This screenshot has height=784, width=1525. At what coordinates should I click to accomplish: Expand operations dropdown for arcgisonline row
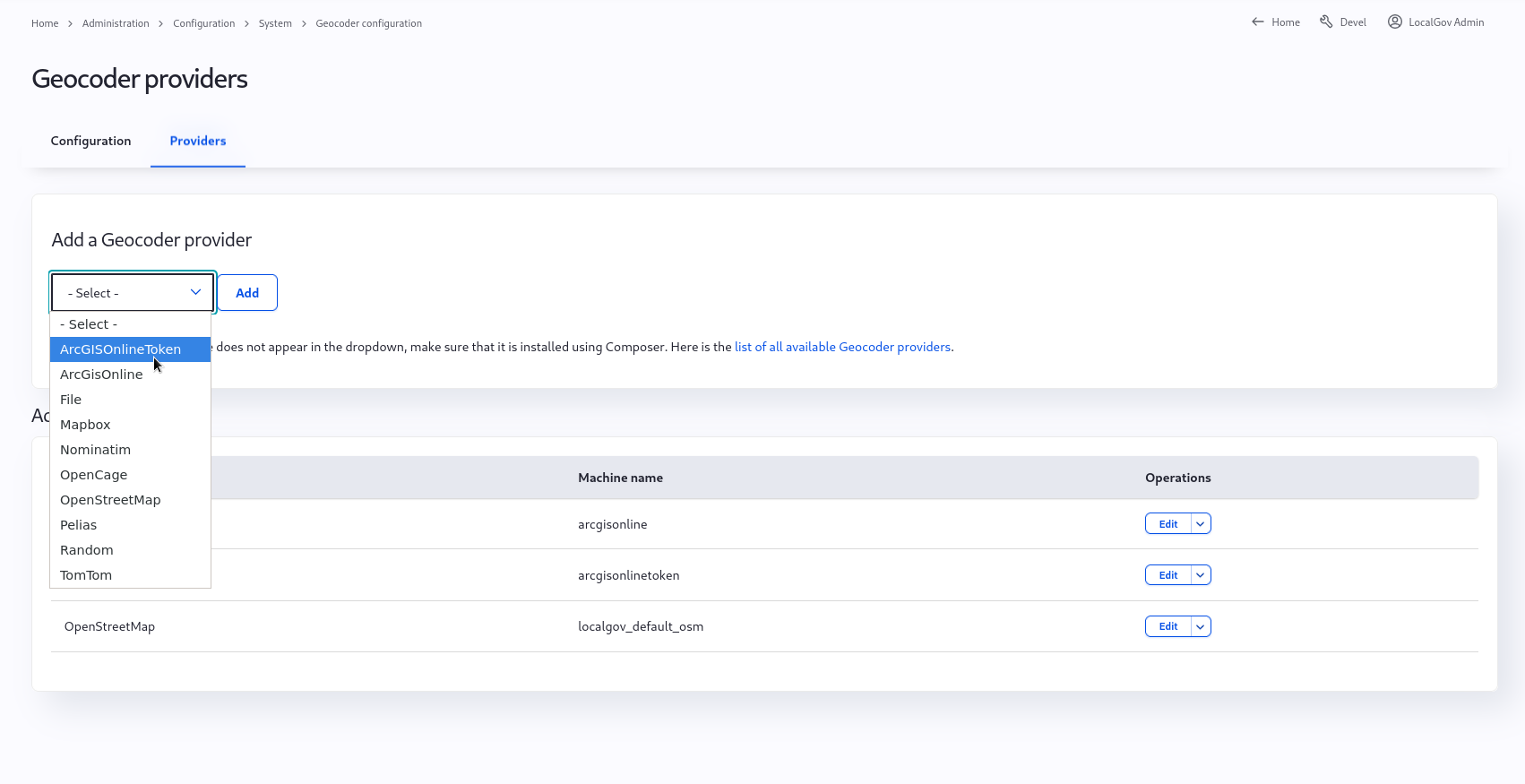click(x=1201, y=524)
